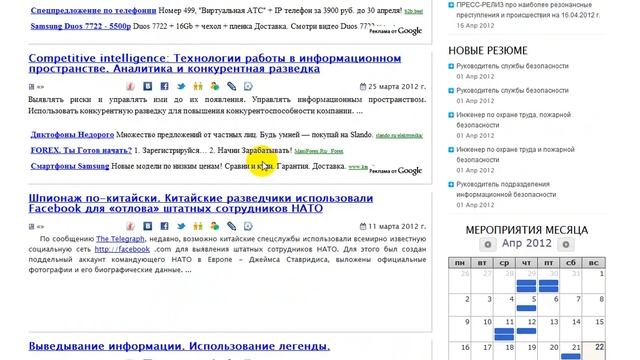Click Реклама от Google label below Смартфоны ad
The width and height of the screenshot is (640, 360).
[395, 171]
